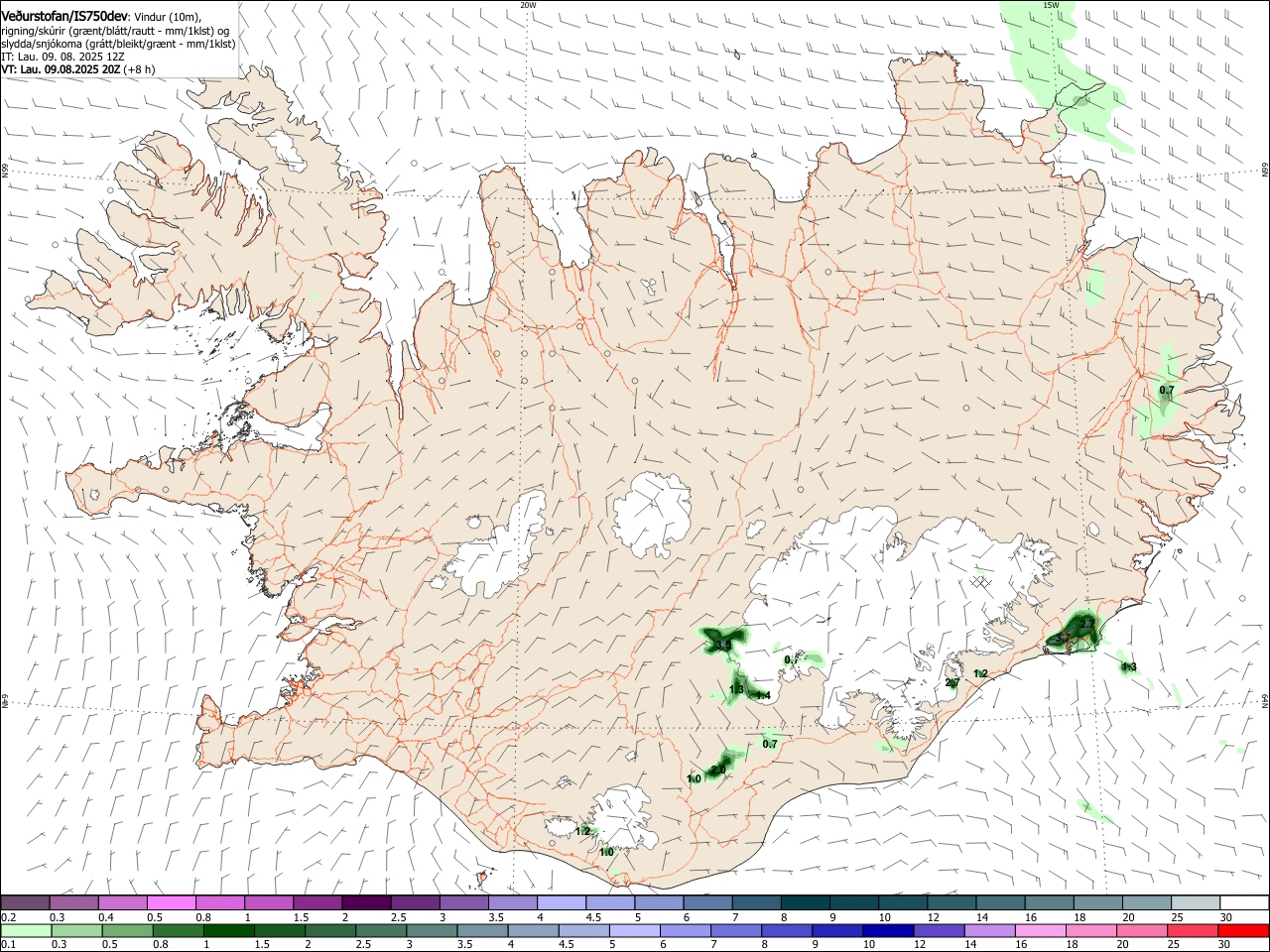Click the 0.2 label in the snow legend
This screenshot has width=1270, height=952.
9,917
